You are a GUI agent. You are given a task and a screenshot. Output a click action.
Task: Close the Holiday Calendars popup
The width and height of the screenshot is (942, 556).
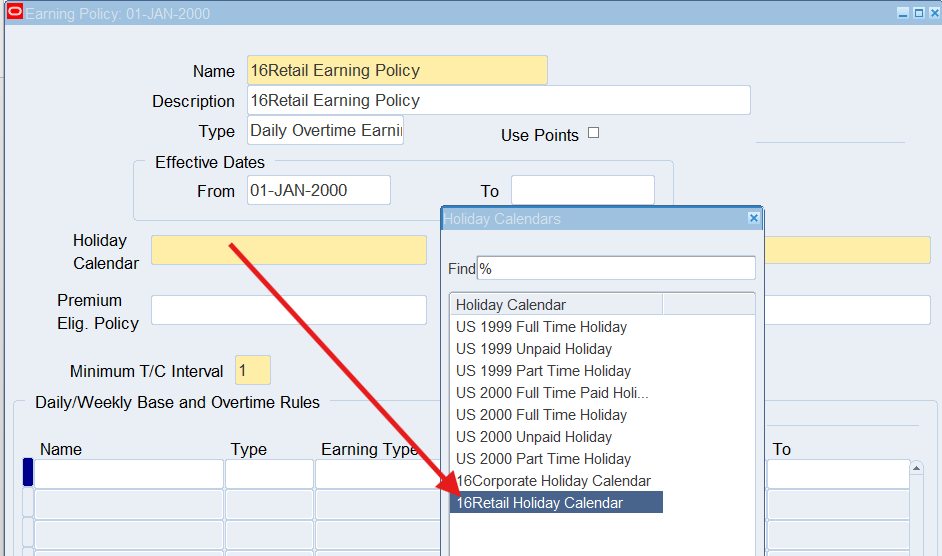pyautogui.click(x=753, y=218)
